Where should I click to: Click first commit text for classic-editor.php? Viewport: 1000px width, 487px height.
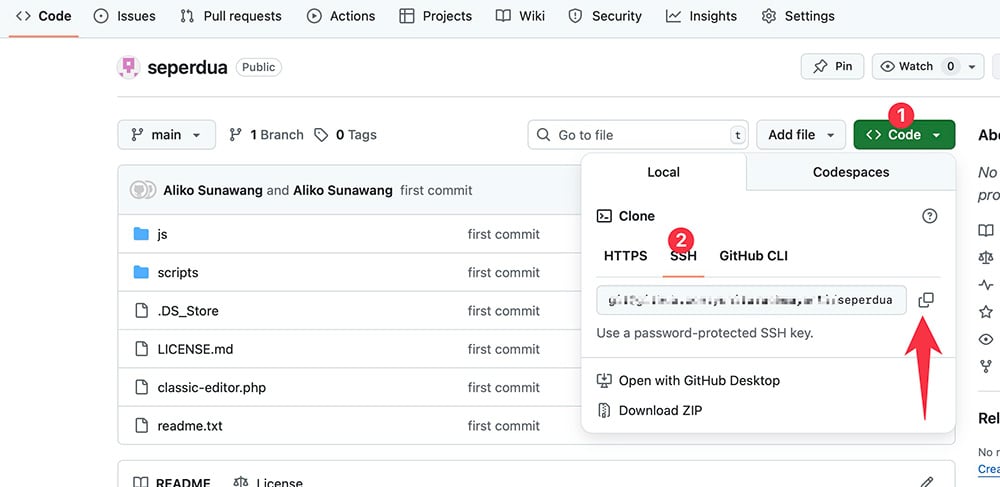click(x=504, y=387)
